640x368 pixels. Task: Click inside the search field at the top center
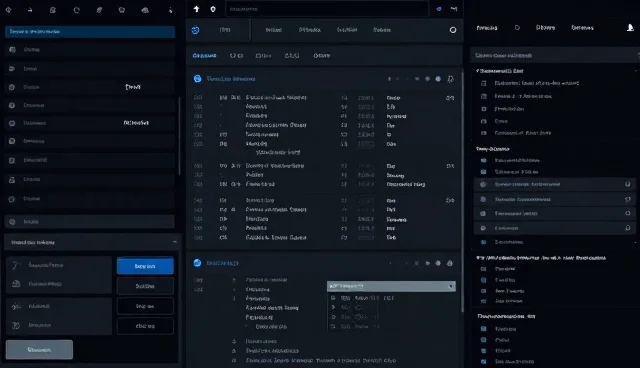[327, 9]
